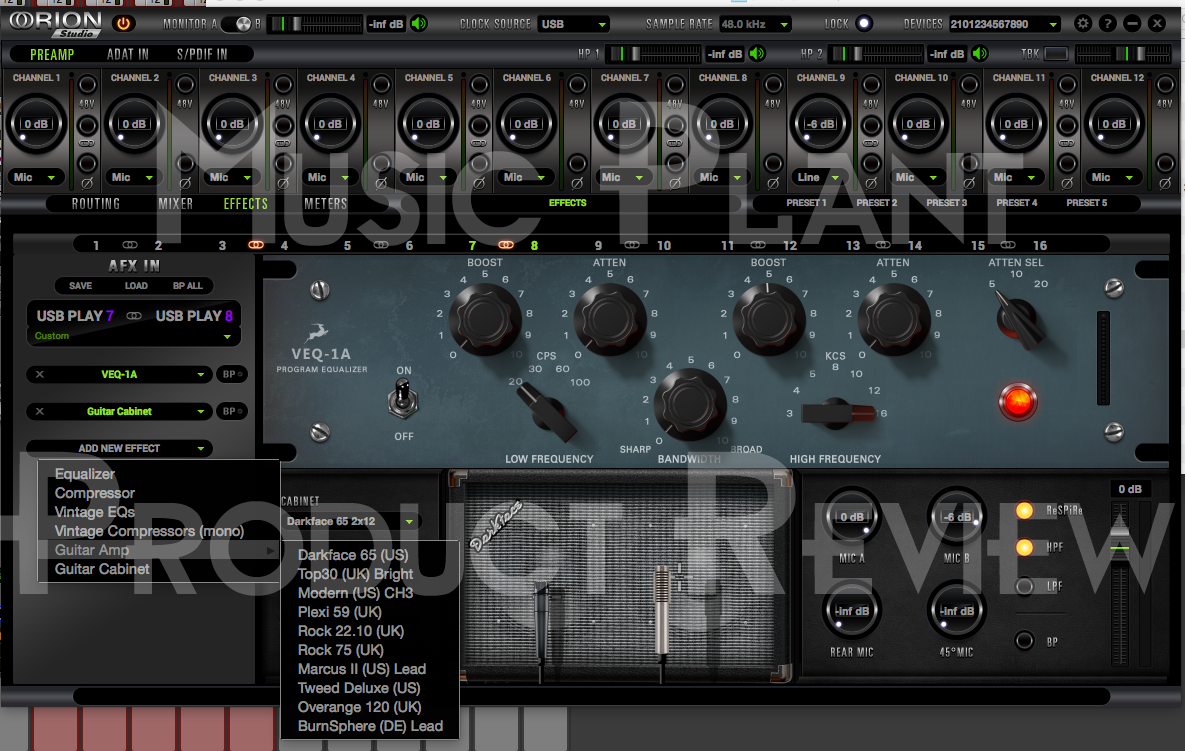Open the Routing tab
Viewport: 1185px width, 751px height.
click(x=96, y=204)
